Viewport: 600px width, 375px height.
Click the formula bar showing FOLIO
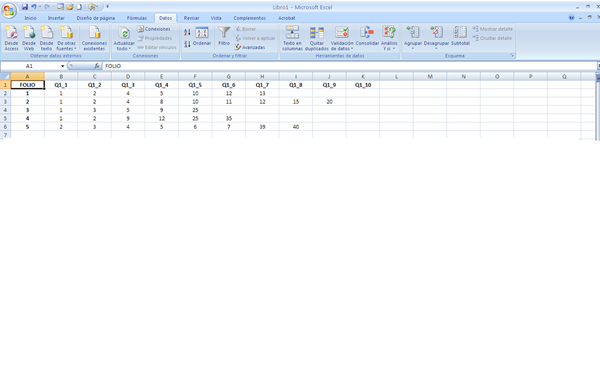click(348, 66)
